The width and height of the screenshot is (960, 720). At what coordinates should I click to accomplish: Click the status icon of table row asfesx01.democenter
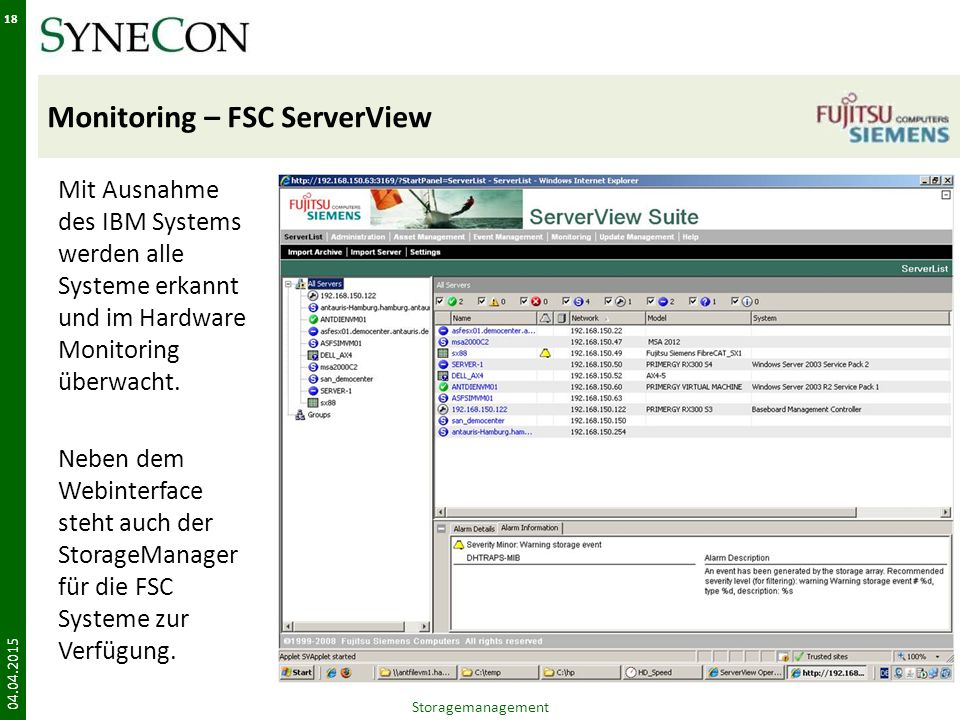(443, 331)
